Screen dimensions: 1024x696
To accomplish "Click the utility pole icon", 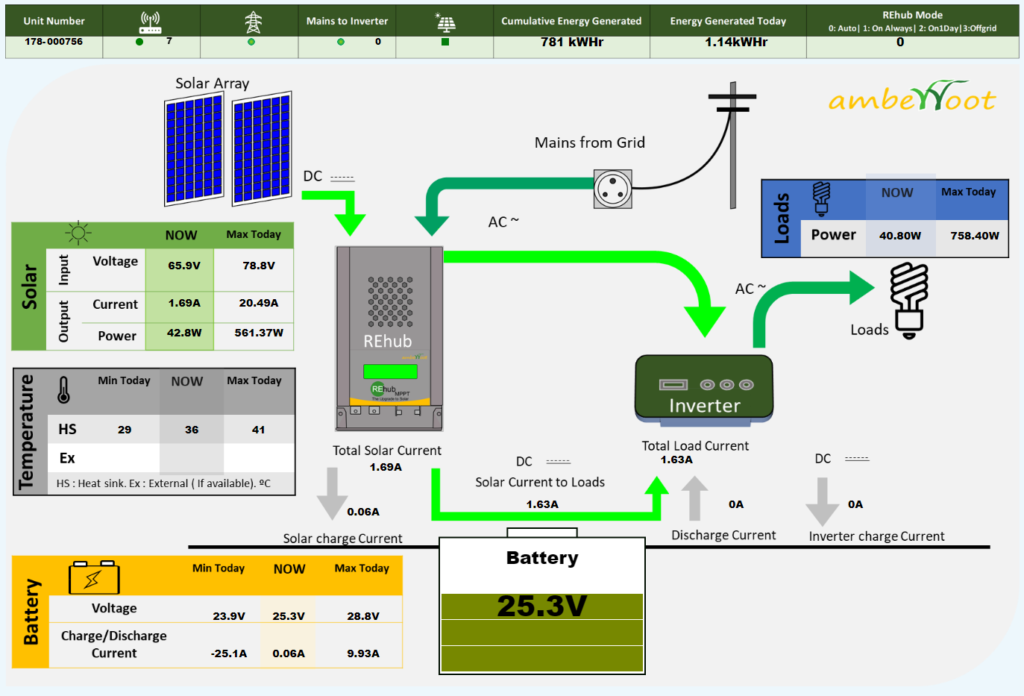I will point(733,145).
